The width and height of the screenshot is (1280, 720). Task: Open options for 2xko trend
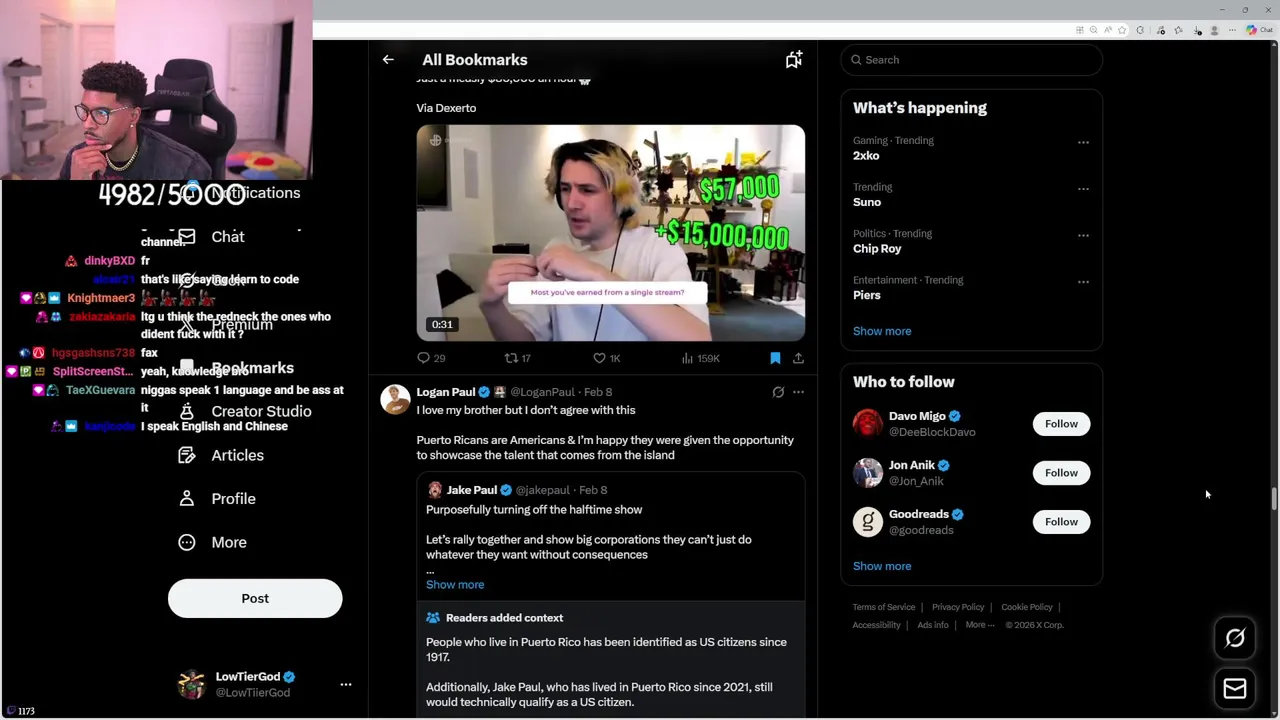[x=1083, y=142]
